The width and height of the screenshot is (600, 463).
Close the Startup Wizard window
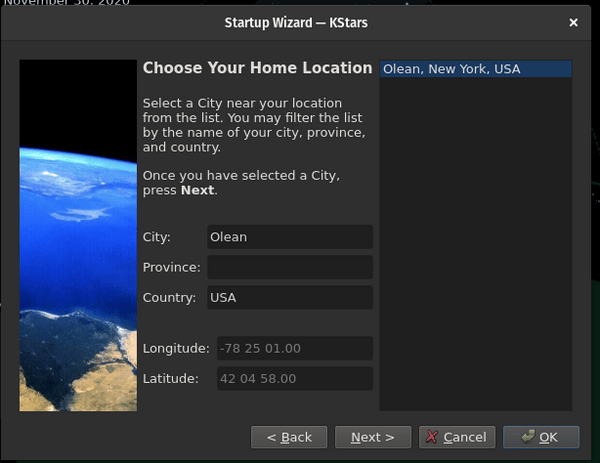coord(573,22)
